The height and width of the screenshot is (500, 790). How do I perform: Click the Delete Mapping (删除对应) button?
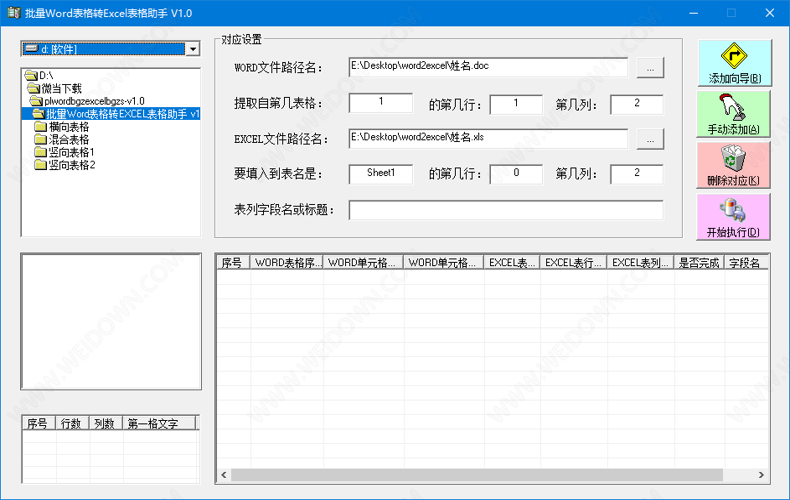click(734, 165)
